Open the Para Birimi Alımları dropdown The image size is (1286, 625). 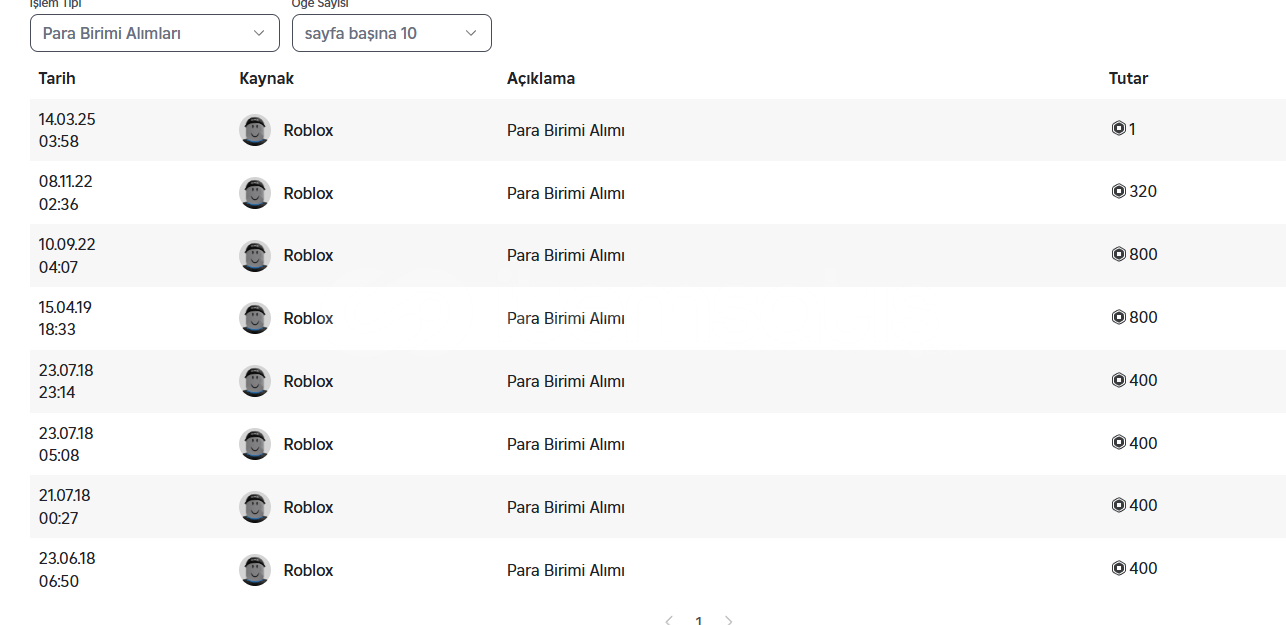click(x=155, y=33)
